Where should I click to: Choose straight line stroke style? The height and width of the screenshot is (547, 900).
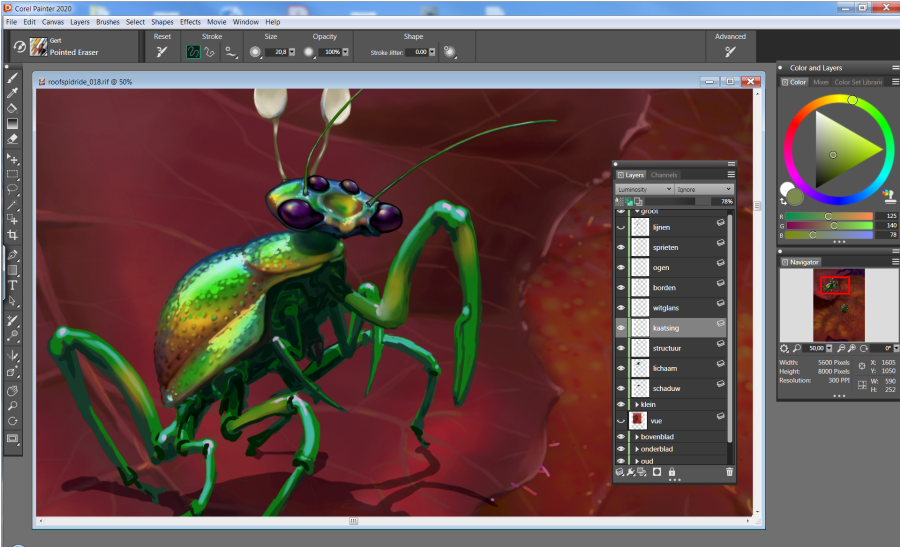coord(210,52)
